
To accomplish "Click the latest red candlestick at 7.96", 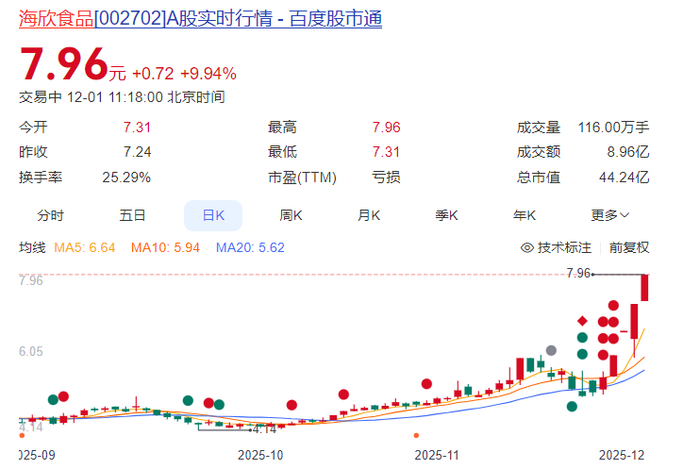I will pos(644,288).
